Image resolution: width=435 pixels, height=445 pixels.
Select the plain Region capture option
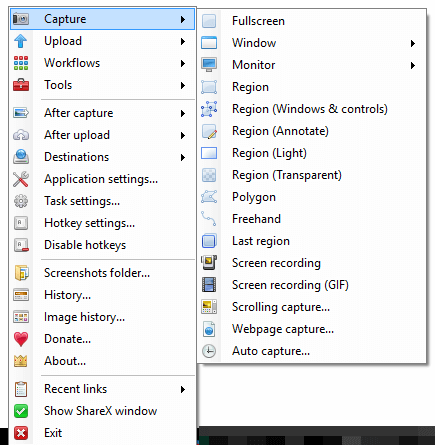(312, 87)
